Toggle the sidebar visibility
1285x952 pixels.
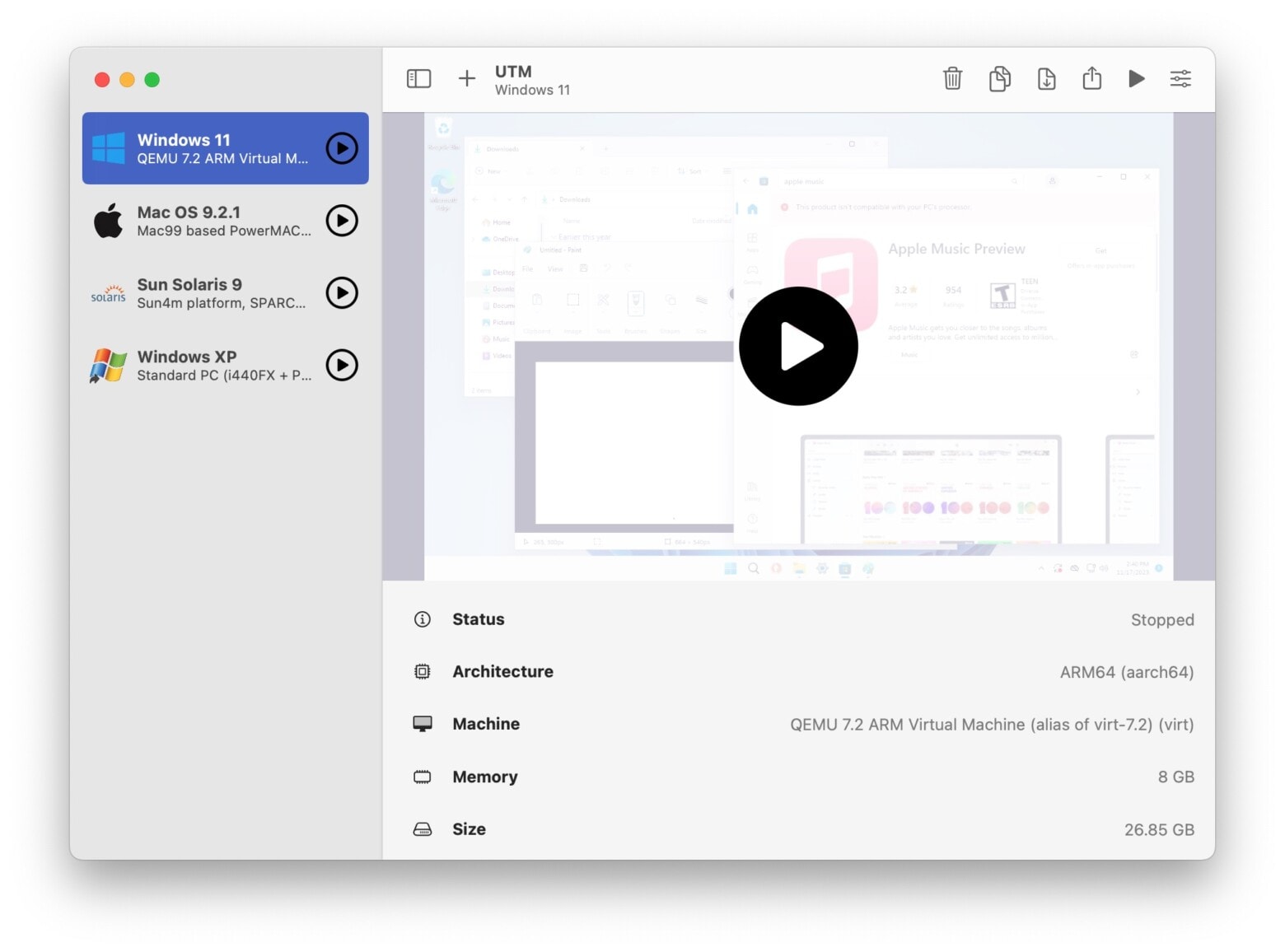pyautogui.click(x=418, y=79)
